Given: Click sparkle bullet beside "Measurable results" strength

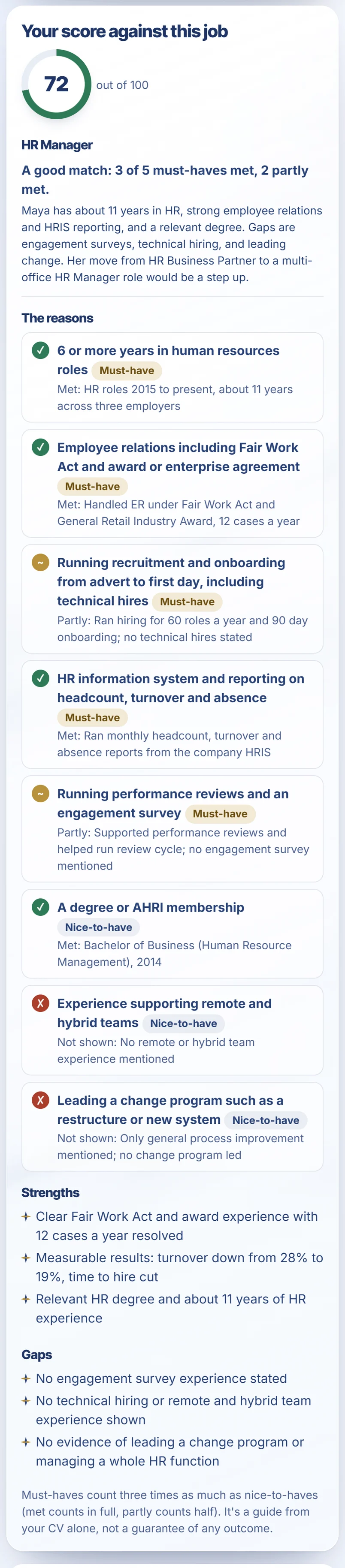Looking at the screenshot, I should pyautogui.click(x=26, y=1258).
